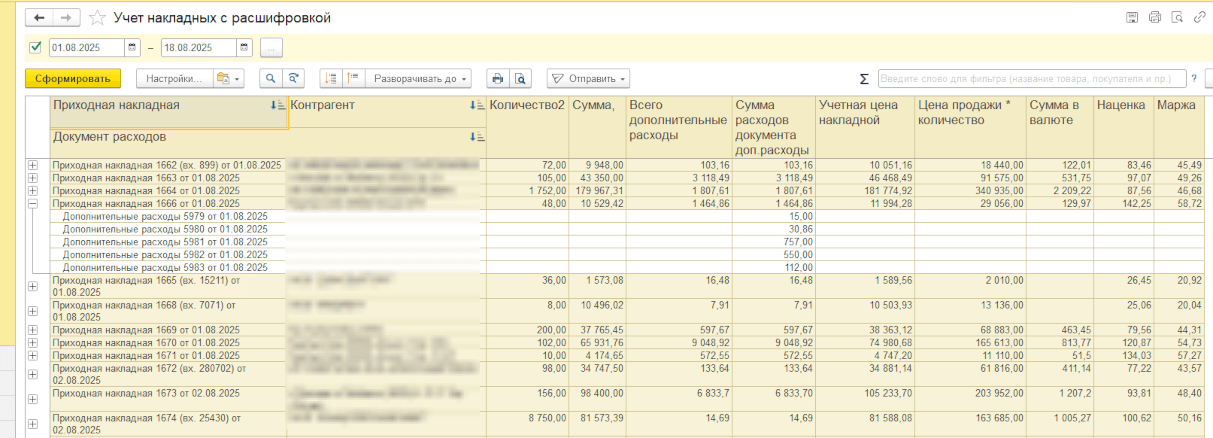Image resolution: width=1213 pixels, height=438 pixels.
Task: Select Дополнительные расходы 5981 row
Action: point(165,241)
